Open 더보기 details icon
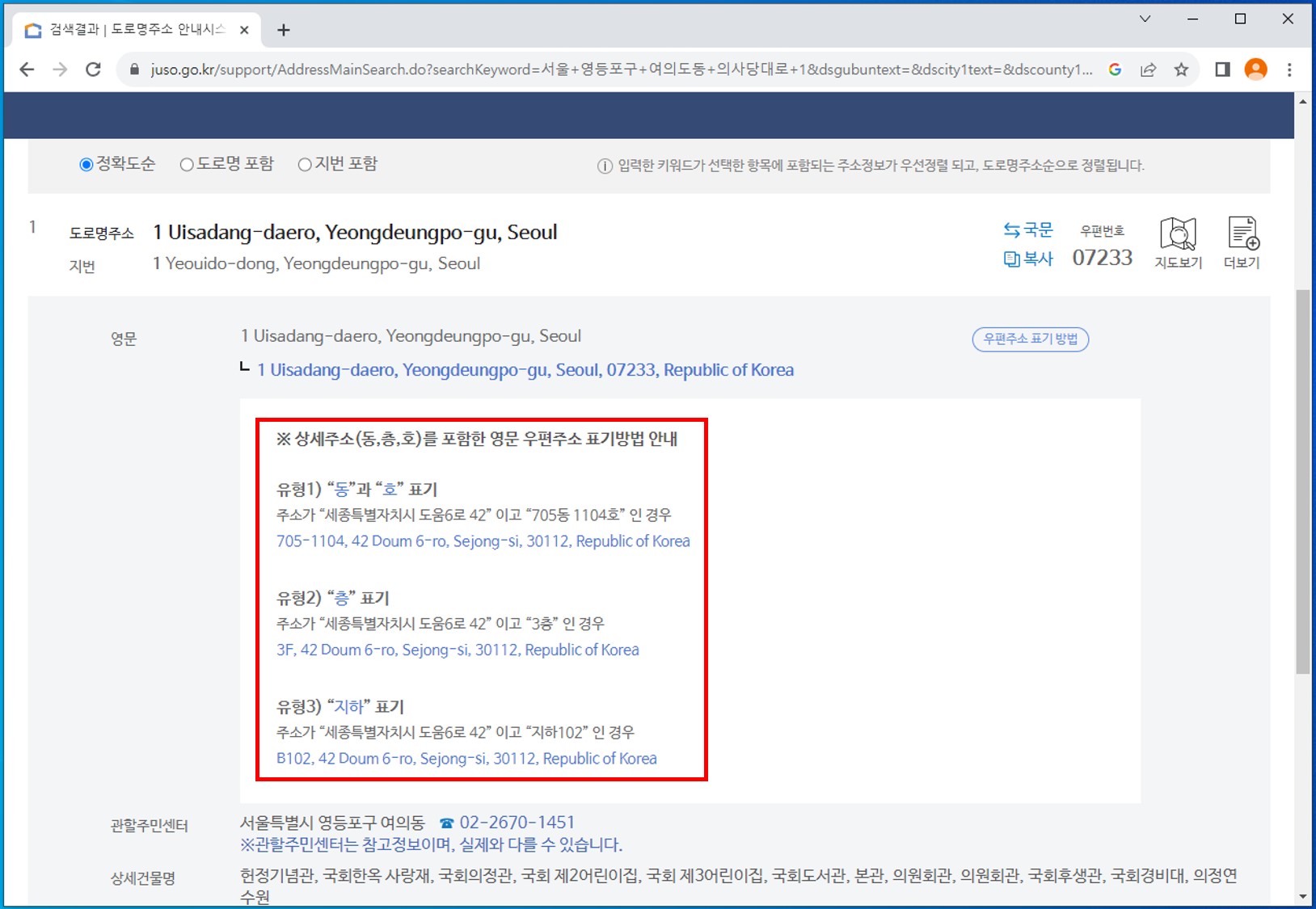The width and height of the screenshot is (1316, 909). click(x=1242, y=242)
